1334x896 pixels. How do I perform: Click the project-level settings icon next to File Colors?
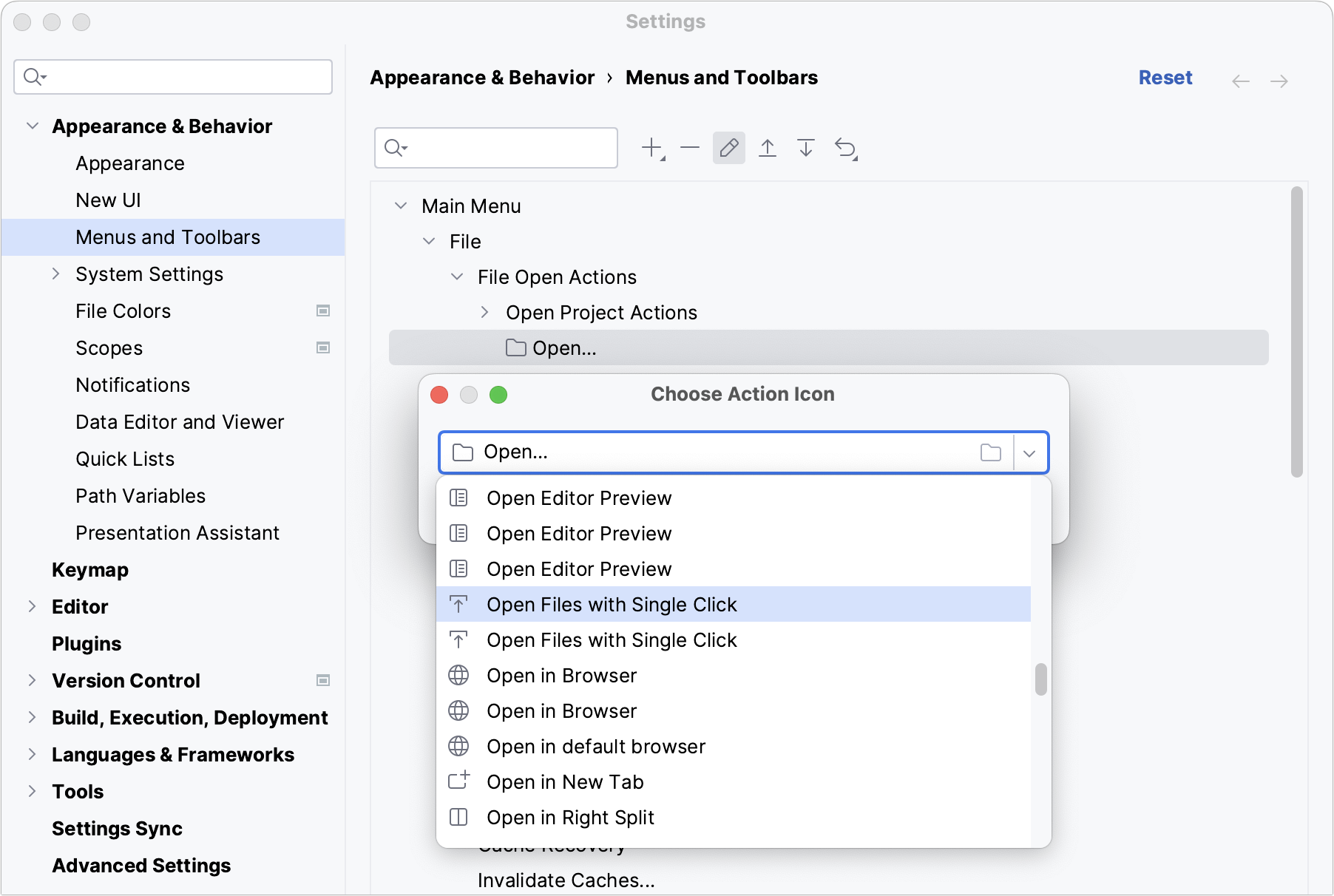click(323, 310)
